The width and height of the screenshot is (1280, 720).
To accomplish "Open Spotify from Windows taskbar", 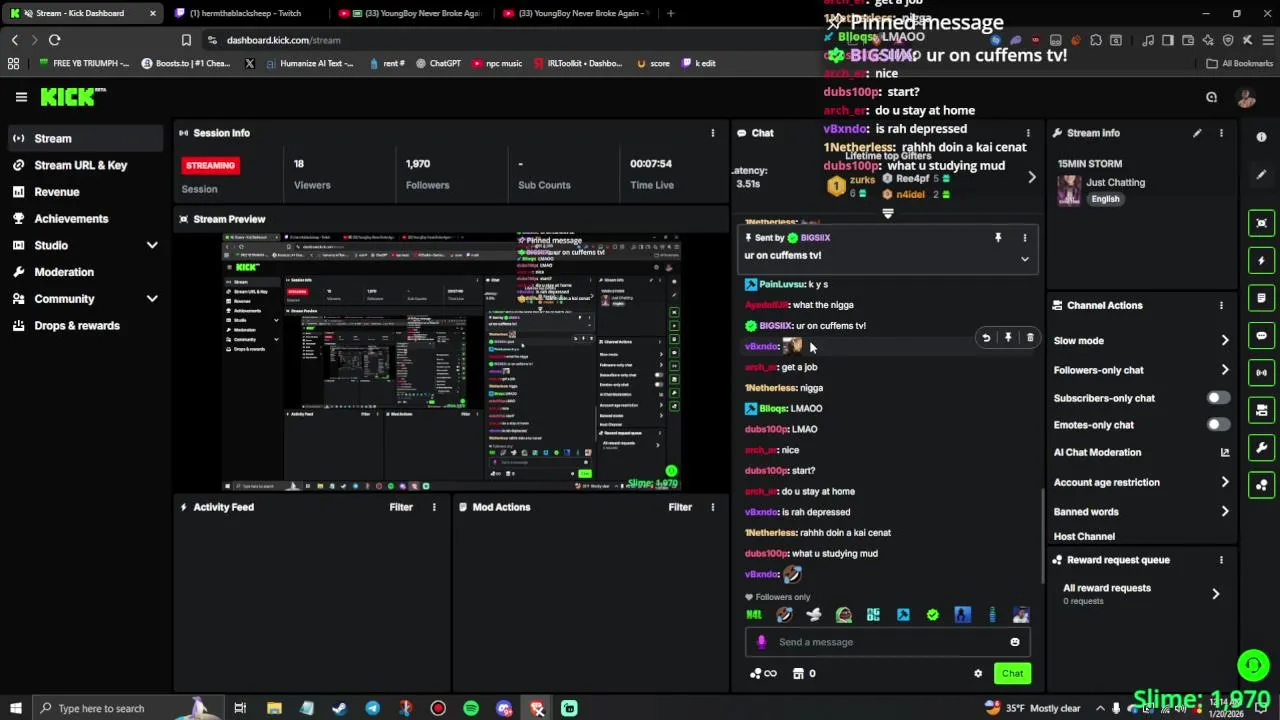I will 471,708.
